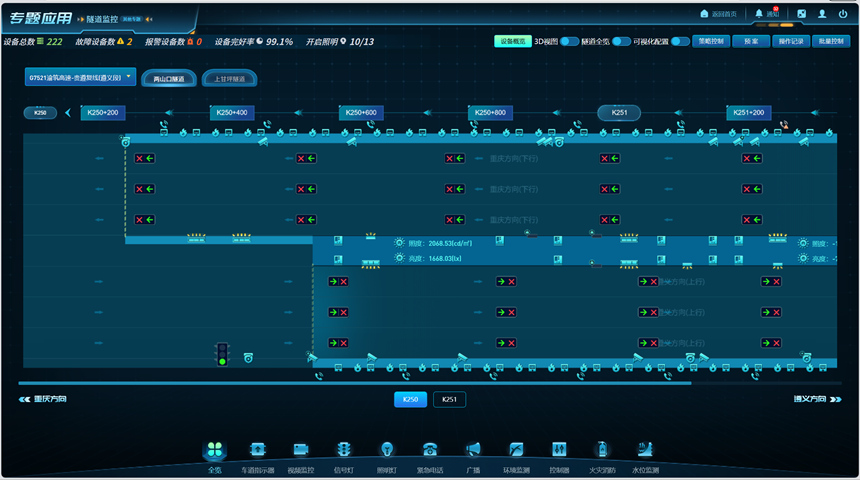This screenshot has width=860, height=480.
Task: Select the top-lane indicator under K250+200
Action: pyautogui.click(x=145, y=159)
